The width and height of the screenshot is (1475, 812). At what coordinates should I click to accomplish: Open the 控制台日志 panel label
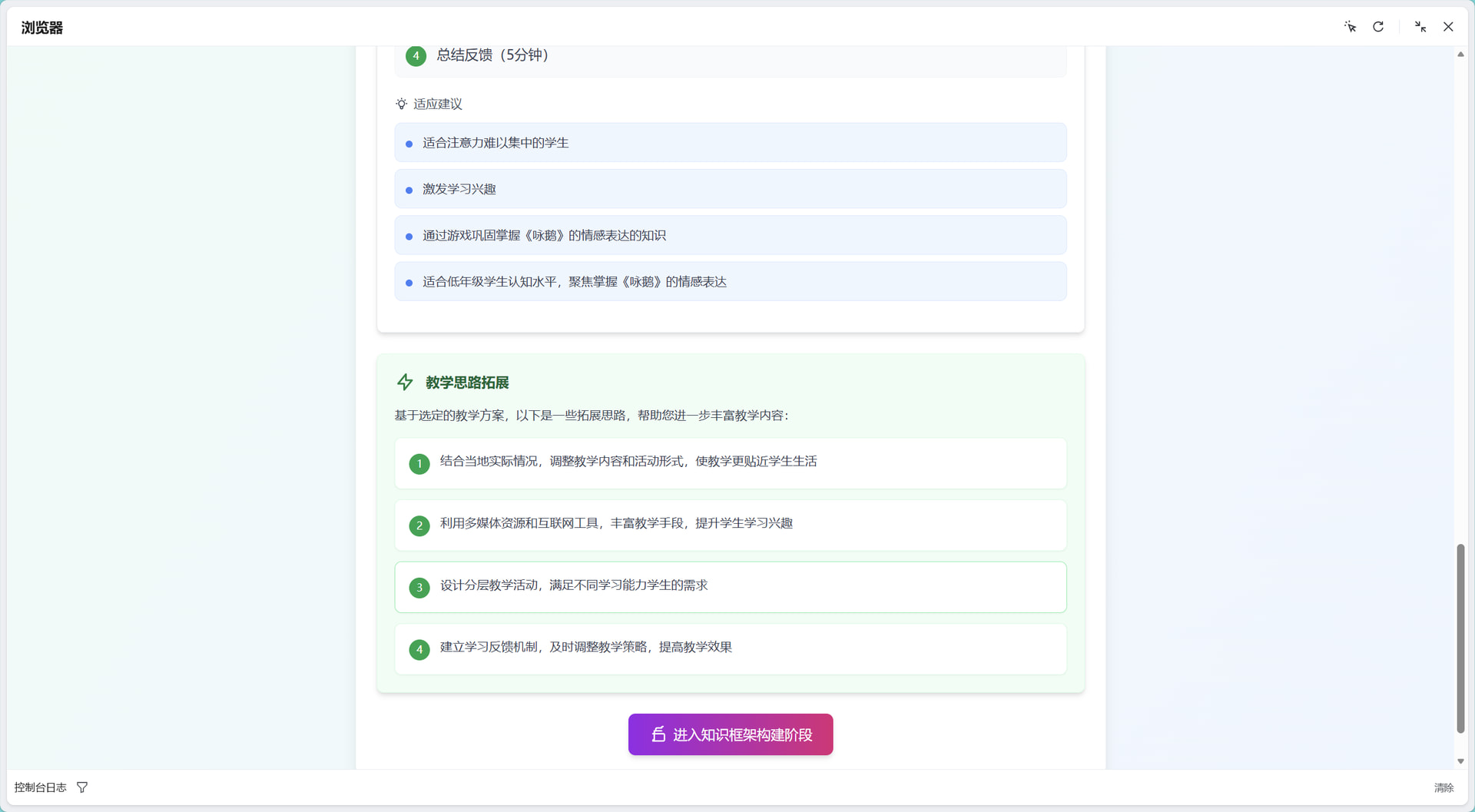coord(40,787)
